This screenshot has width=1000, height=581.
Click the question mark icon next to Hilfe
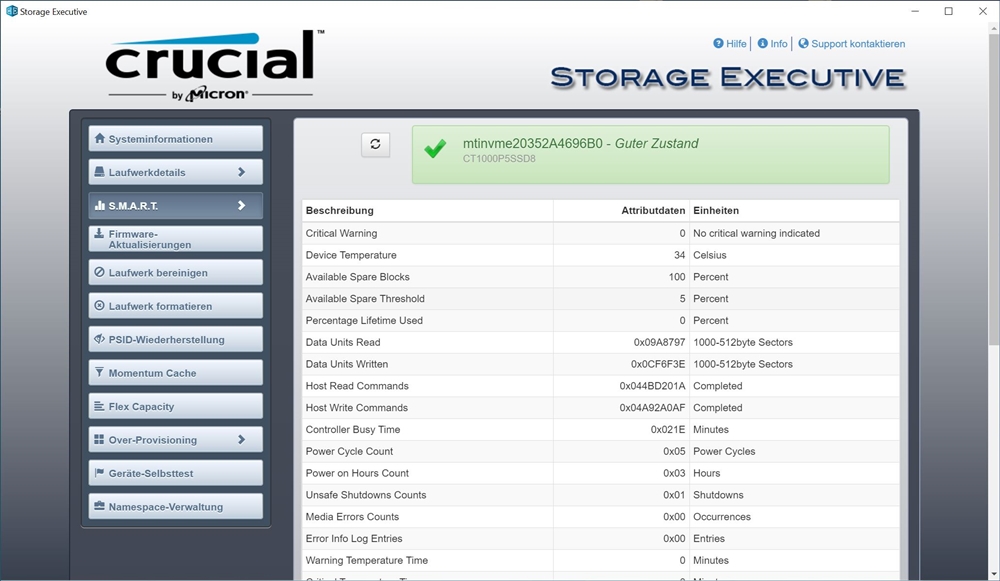pyautogui.click(x=718, y=43)
